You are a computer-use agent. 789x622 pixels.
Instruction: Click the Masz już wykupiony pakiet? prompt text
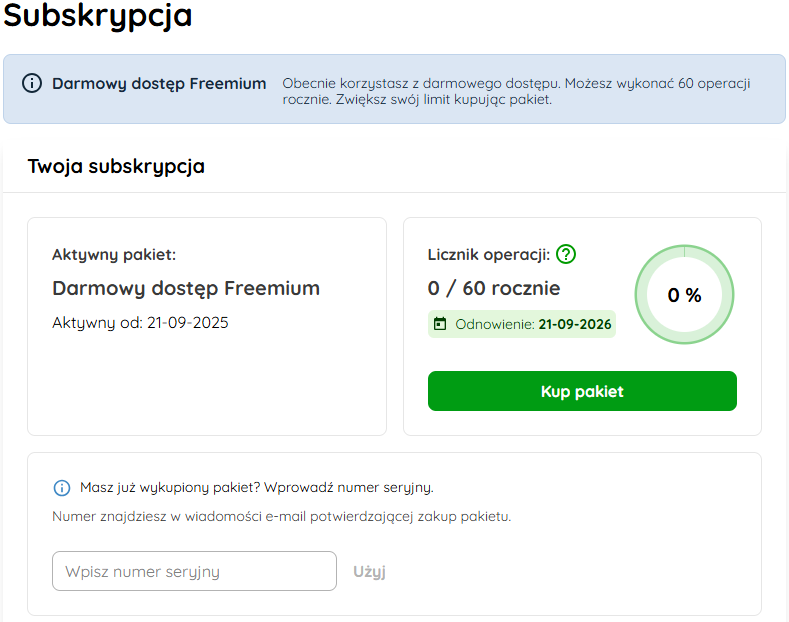(x=170, y=488)
